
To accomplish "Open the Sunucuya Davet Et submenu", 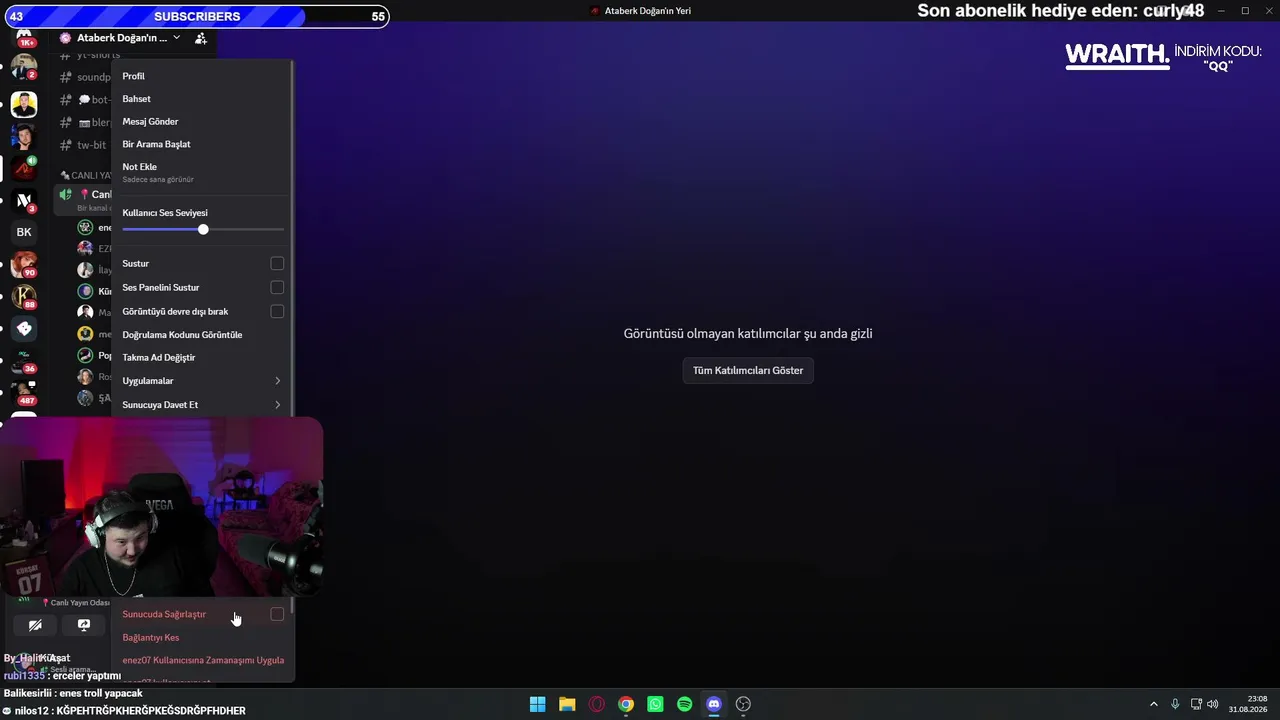I will (202, 405).
